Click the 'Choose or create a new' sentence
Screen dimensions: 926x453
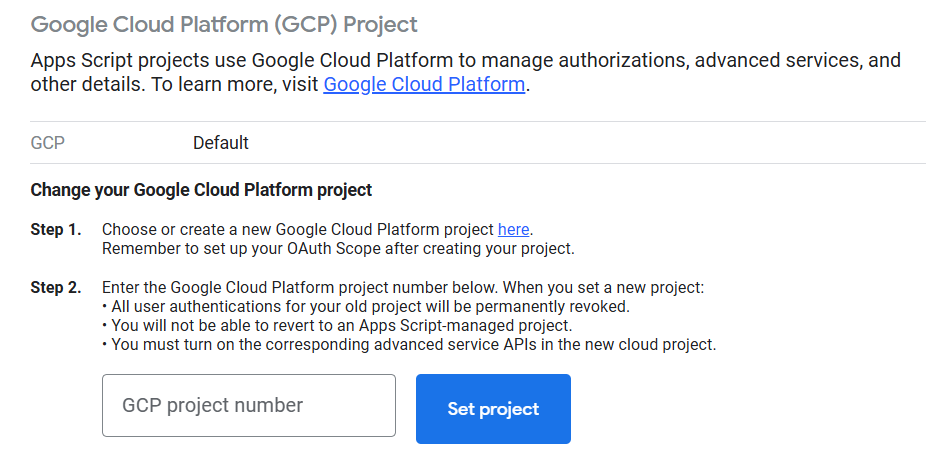[x=318, y=229]
